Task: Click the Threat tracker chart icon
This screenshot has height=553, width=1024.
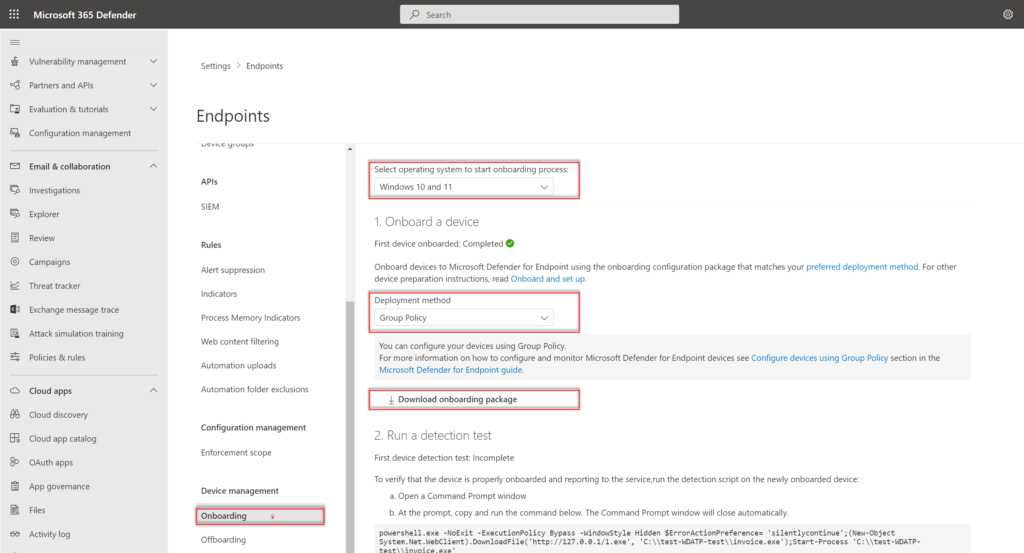Action: [x=15, y=285]
